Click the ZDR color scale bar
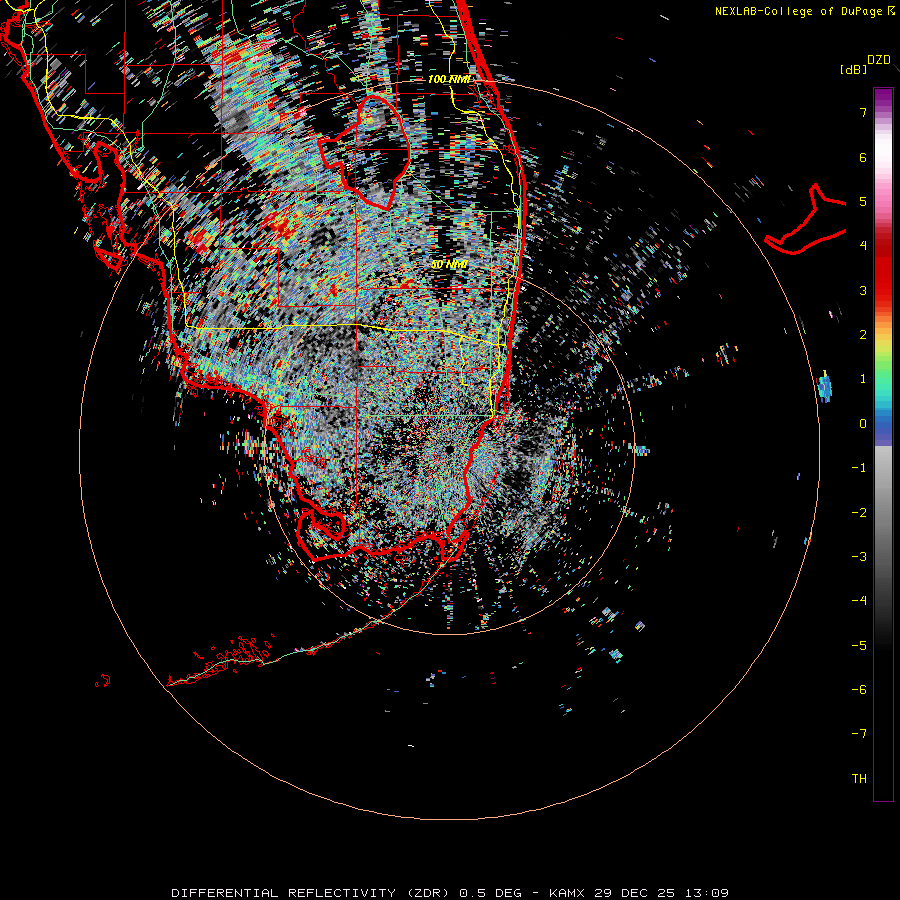This screenshot has width=900, height=900. point(883,444)
